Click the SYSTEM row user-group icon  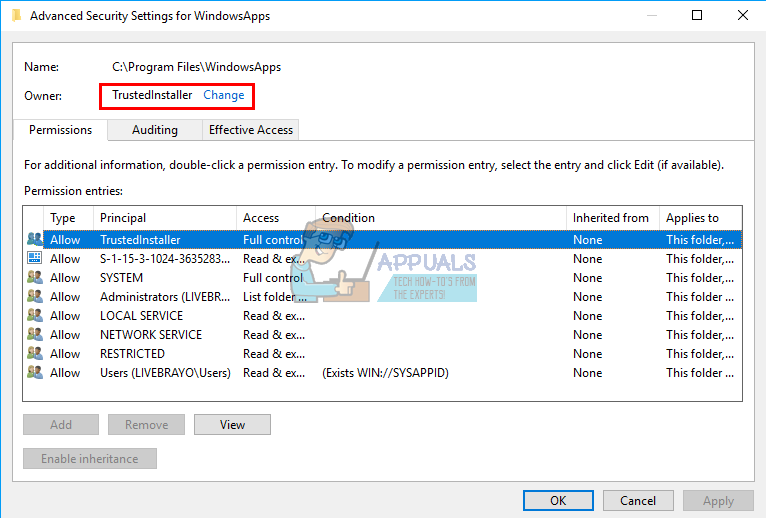coord(34,278)
